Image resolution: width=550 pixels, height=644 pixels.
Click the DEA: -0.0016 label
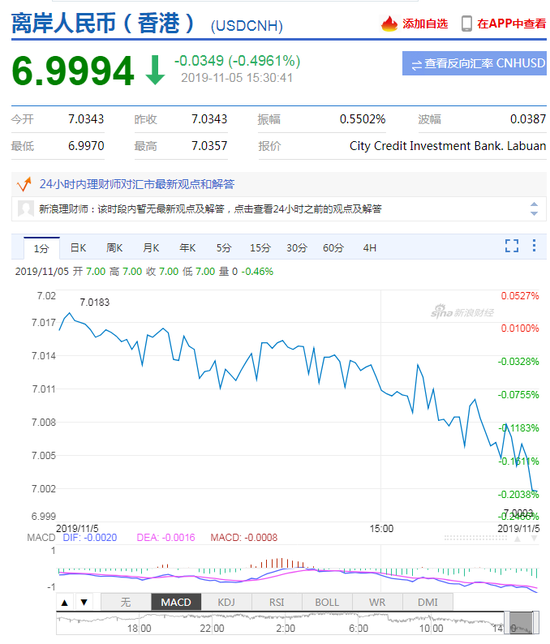tap(166, 538)
